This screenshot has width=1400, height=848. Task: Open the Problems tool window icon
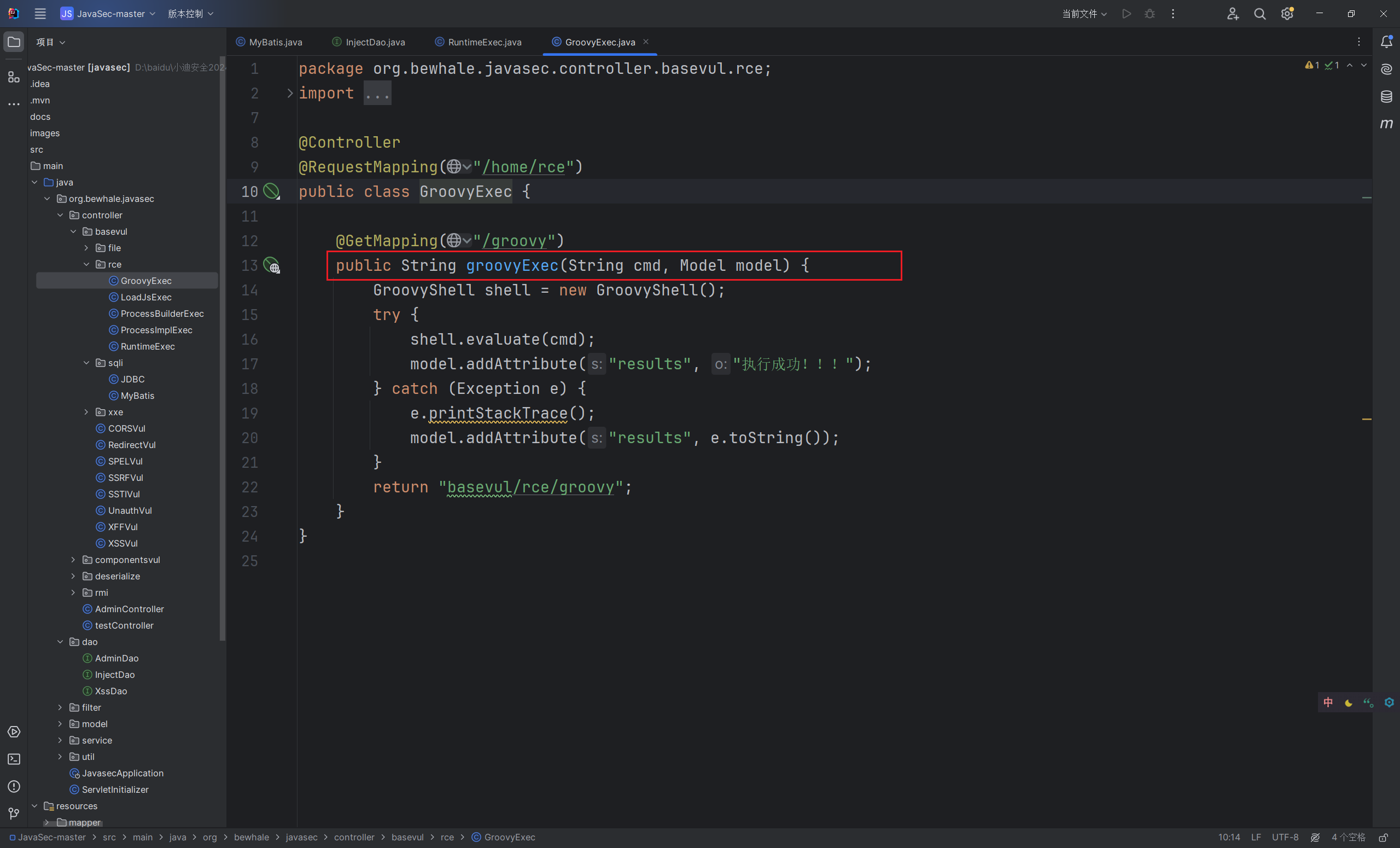click(14, 787)
